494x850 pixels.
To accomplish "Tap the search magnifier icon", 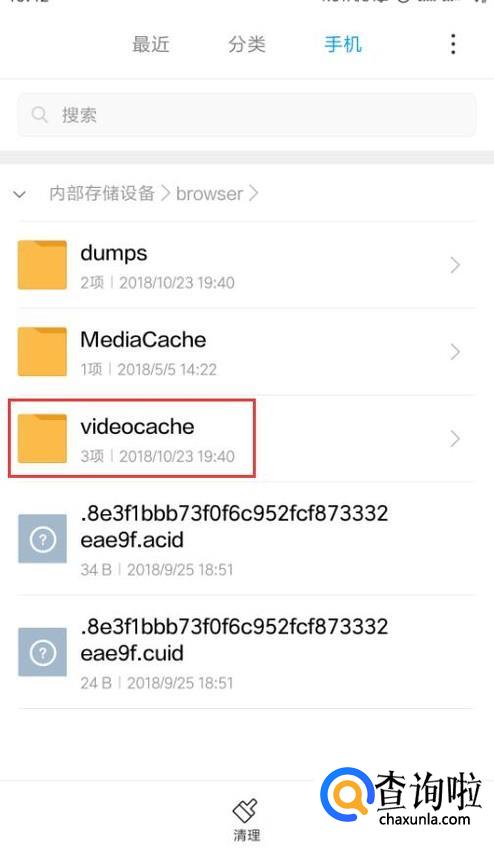I will (40, 115).
